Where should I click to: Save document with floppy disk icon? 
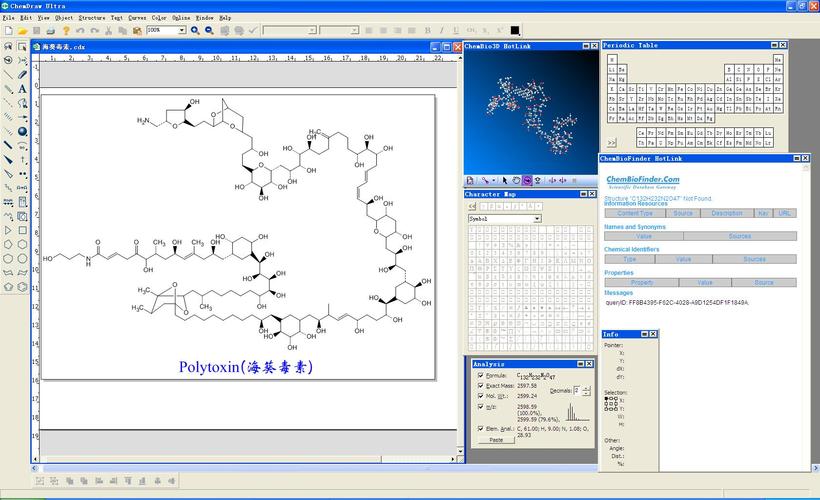click(x=37, y=31)
